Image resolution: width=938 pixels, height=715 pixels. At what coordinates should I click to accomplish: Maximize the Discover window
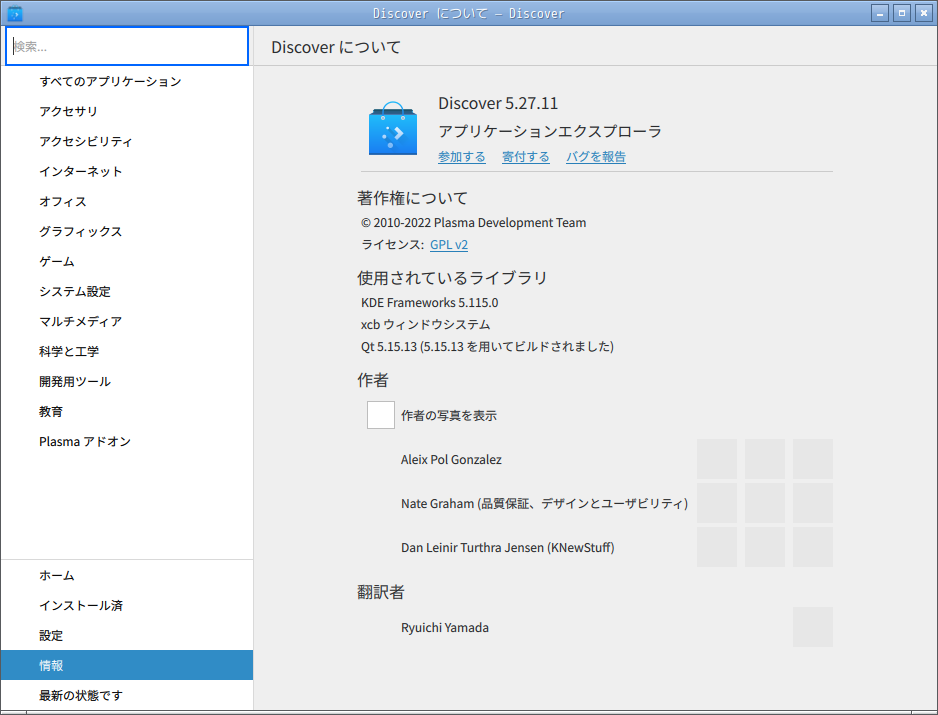tap(902, 13)
